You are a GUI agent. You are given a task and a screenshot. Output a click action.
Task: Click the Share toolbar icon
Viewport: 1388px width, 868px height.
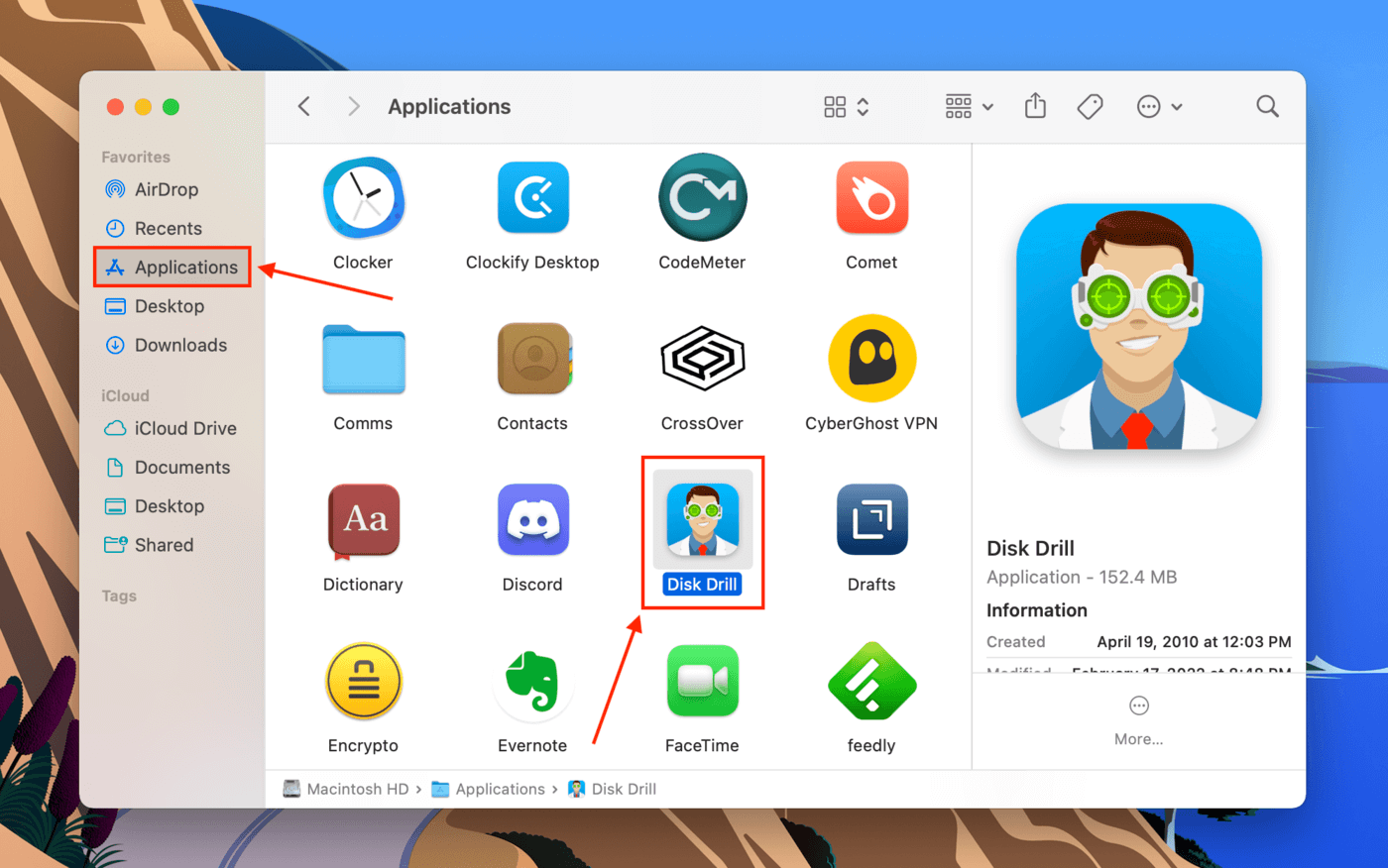[x=1035, y=105]
